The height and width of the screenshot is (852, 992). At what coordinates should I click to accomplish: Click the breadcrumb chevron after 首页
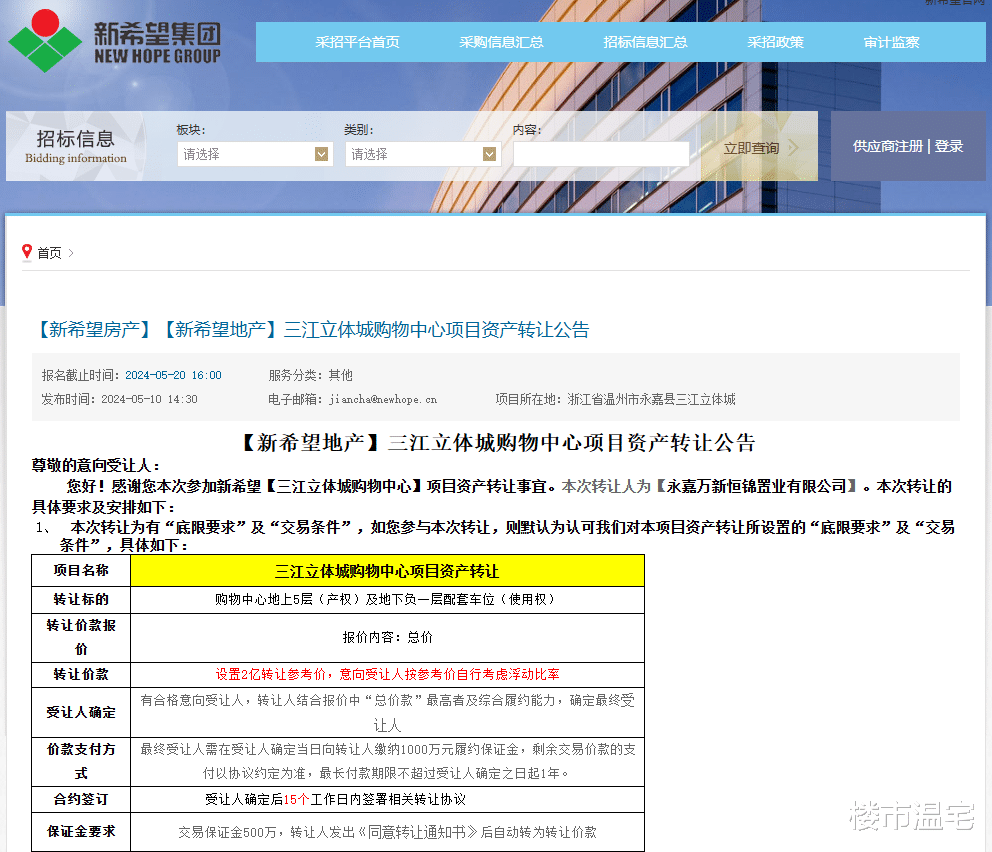coord(71,253)
